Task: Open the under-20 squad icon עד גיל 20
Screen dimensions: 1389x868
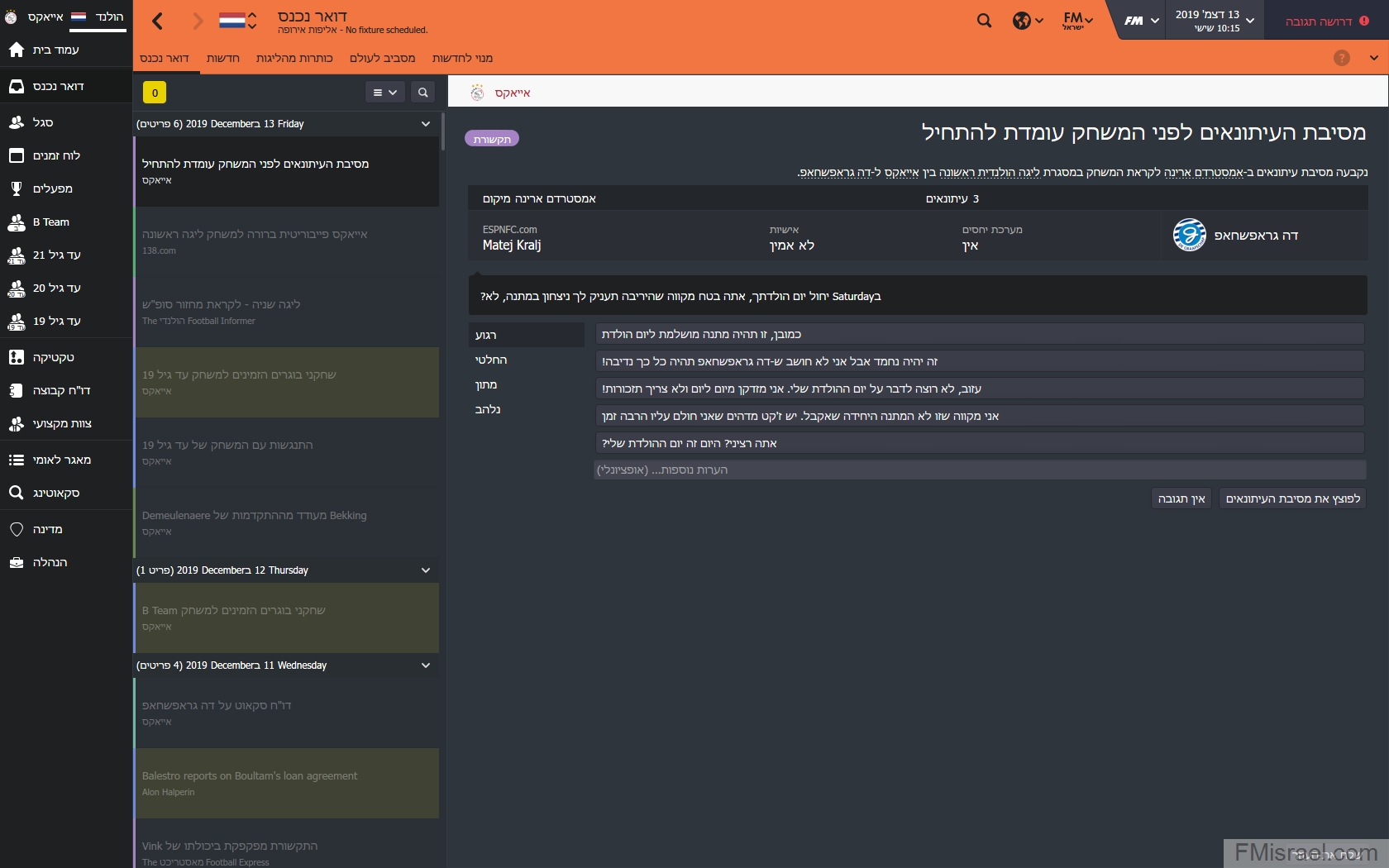Action: 17,288
